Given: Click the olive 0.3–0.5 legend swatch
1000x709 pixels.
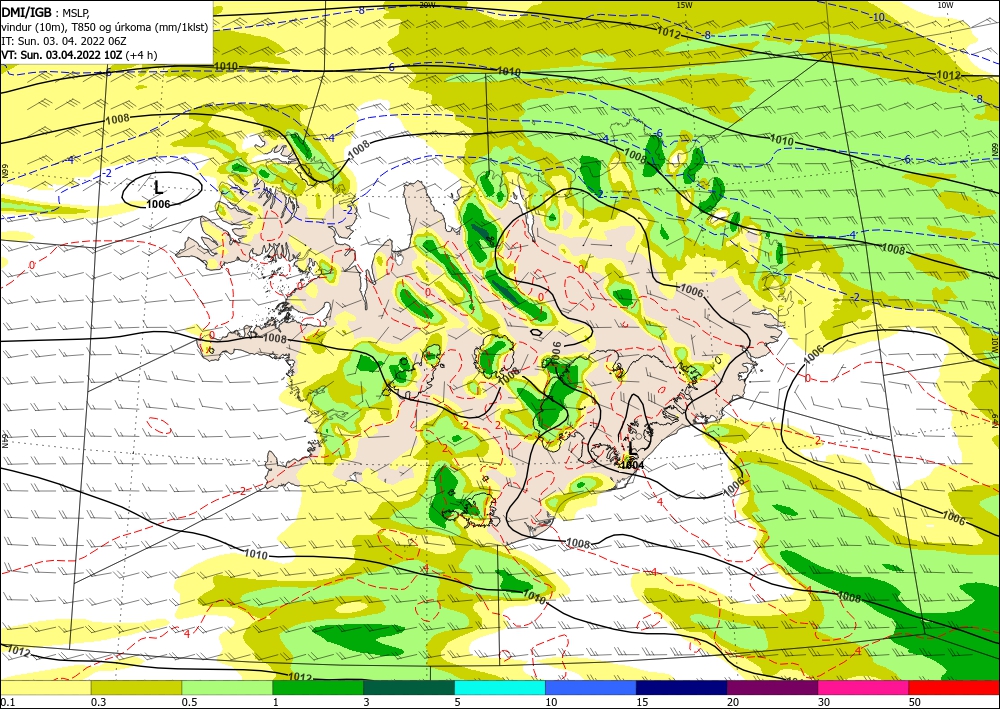Looking at the screenshot, I should coord(136,687).
